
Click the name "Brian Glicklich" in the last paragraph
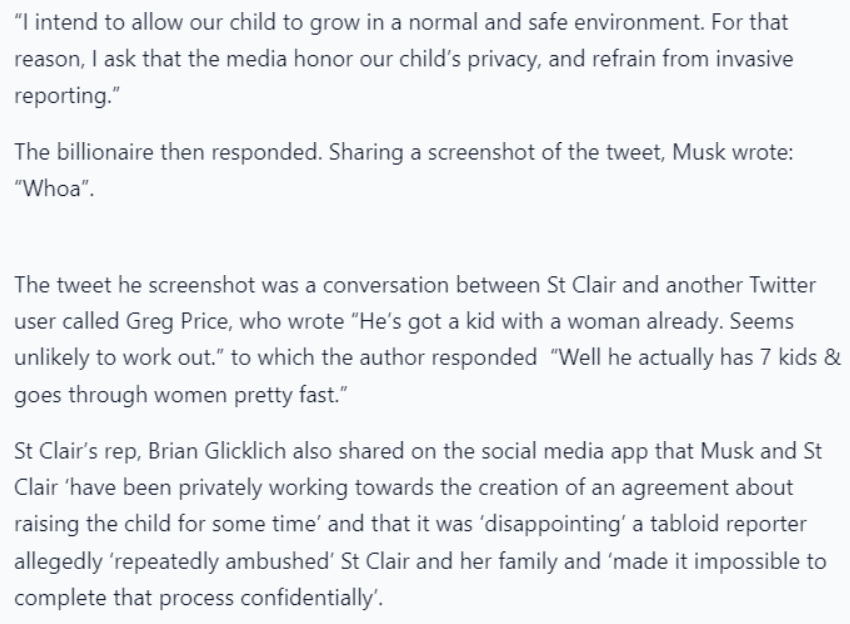[x=217, y=451]
